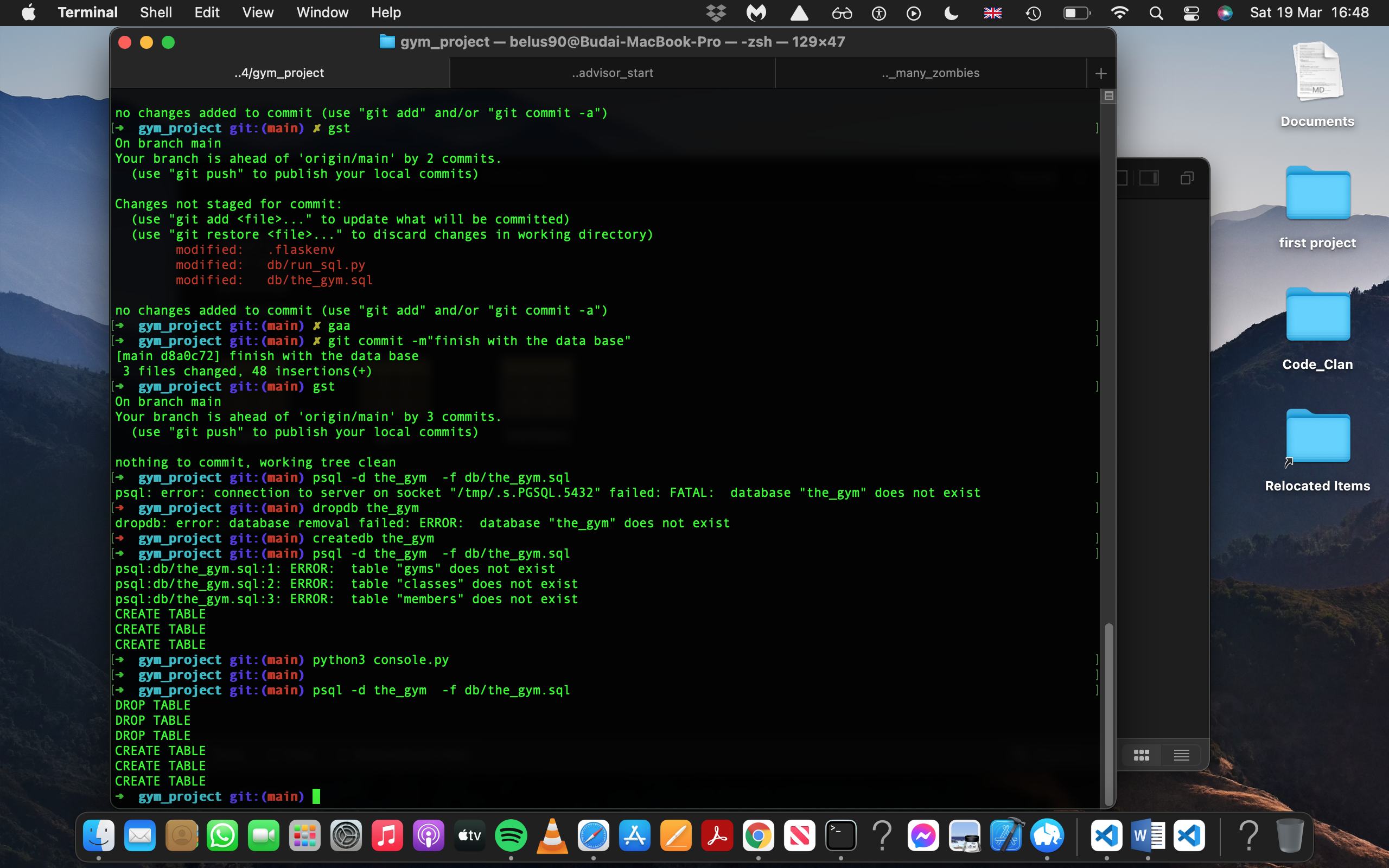Screen dimensions: 1389x868
Task: Launch Spotify from the Dock
Action: 511,835
